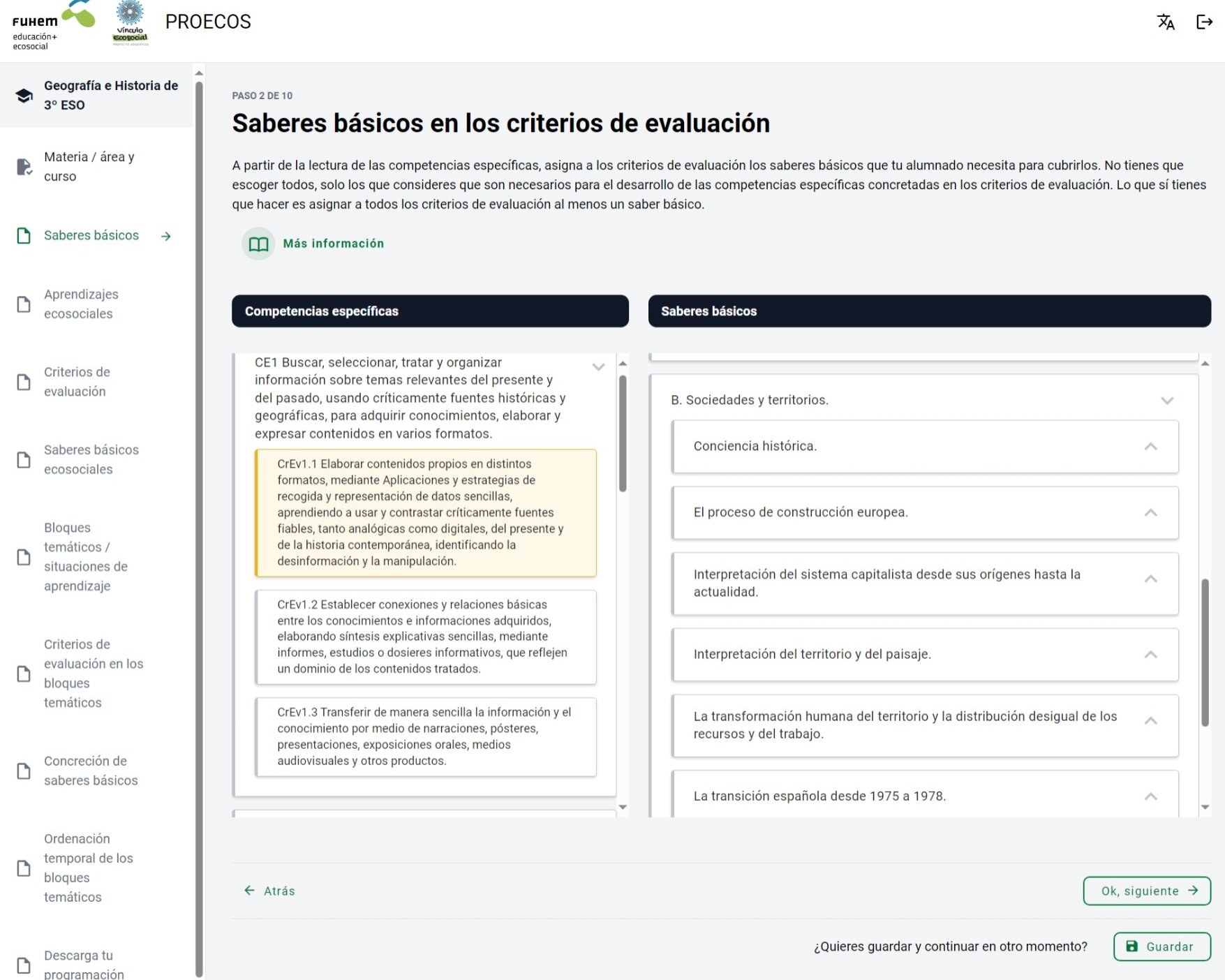This screenshot has width=1225, height=980.
Task: Expand the Conciencia histórica item
Action: pos(1150,447)
